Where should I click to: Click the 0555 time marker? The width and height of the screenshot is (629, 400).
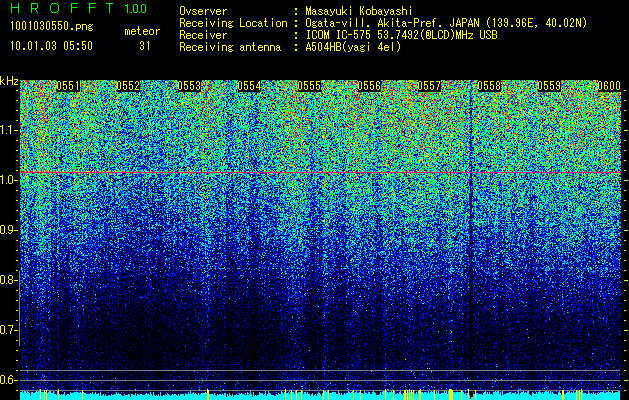tap(309, 86)
